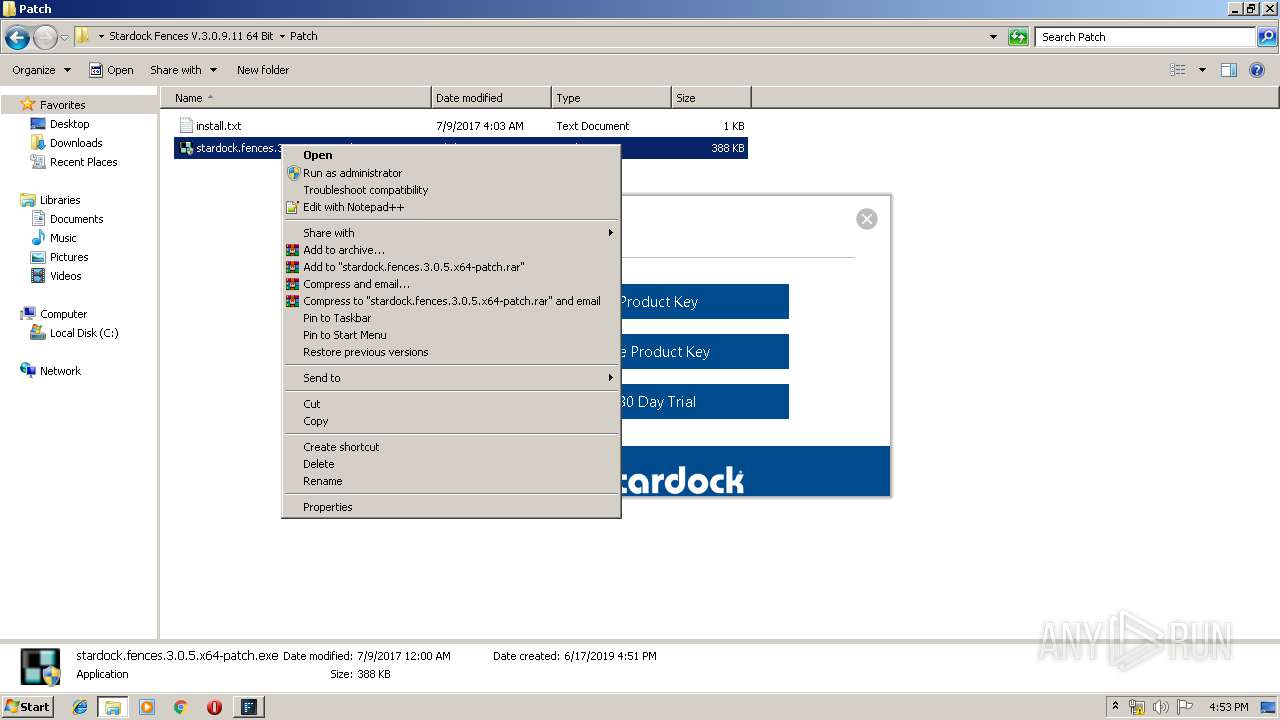
Task: Click the Back navigation arrow
Action: tap(17, 38)
